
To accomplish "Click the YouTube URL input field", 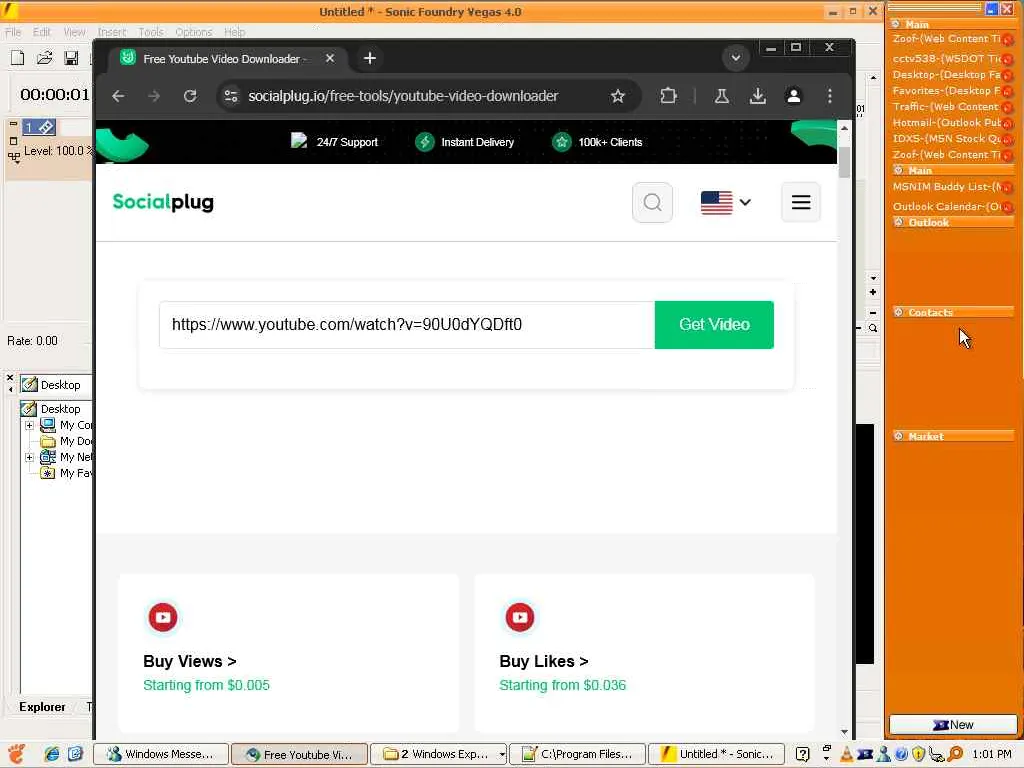I will tap(407, 325).
